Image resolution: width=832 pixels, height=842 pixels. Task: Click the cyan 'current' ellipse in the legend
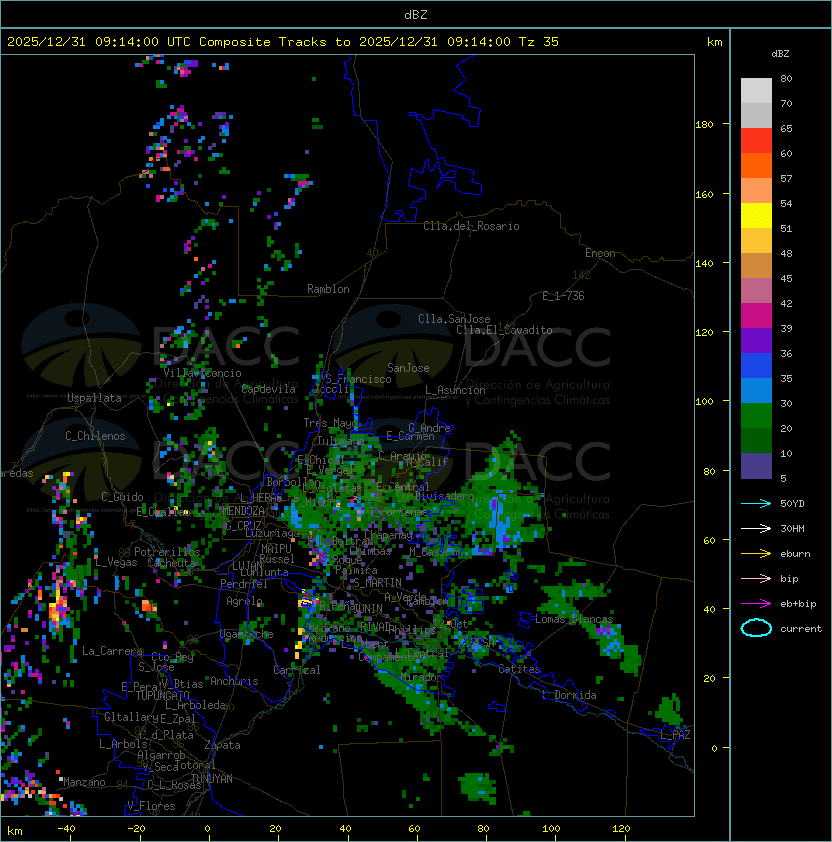pyautogui.click(x=756, y=628)
